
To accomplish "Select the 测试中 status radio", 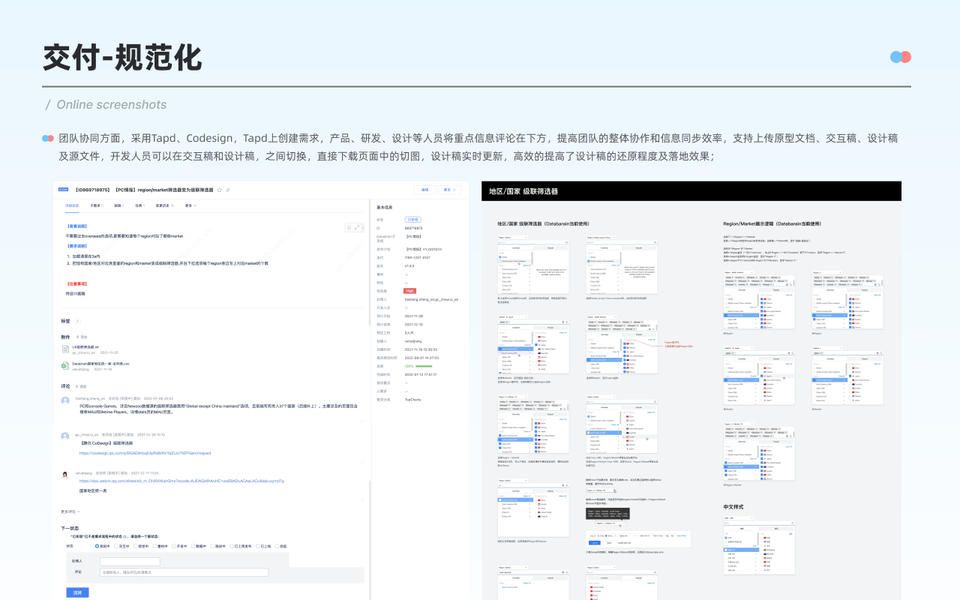I will [x=213, y=546].
